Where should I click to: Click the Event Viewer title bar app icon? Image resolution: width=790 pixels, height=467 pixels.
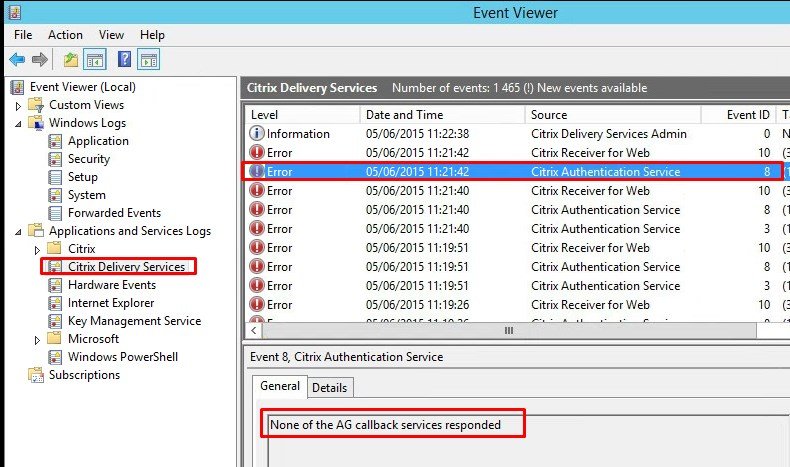click(x=13, y=12)
